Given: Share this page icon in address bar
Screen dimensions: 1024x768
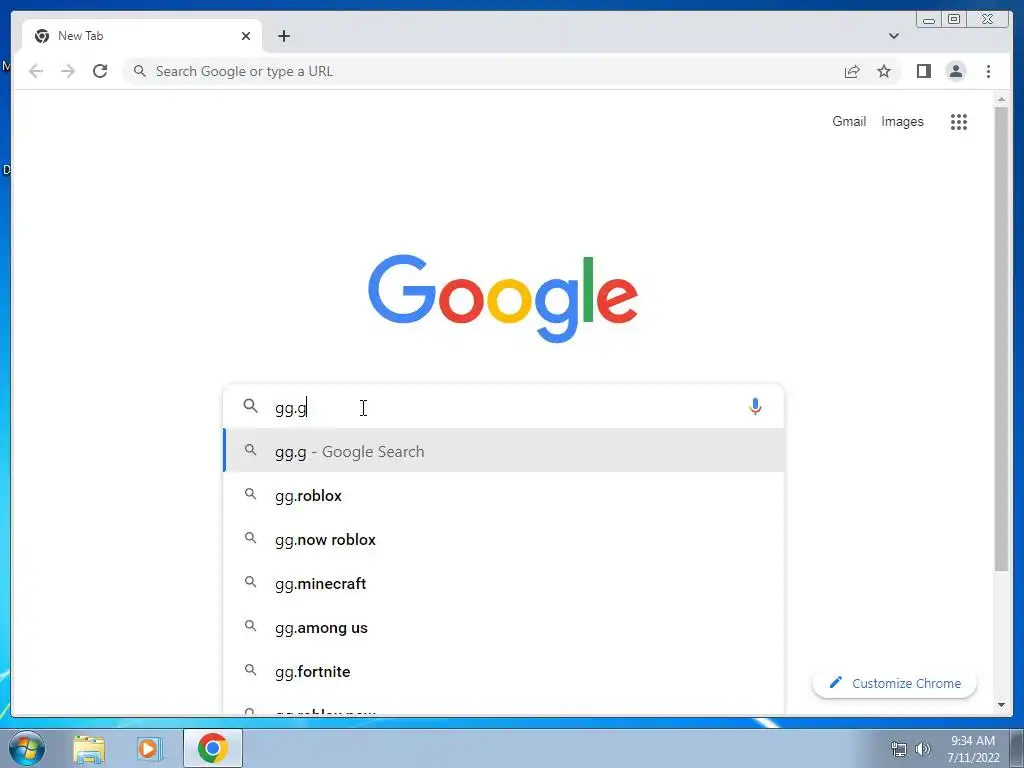Looking at the screenshot, I should pyautogui.click(x=852, y=71).
